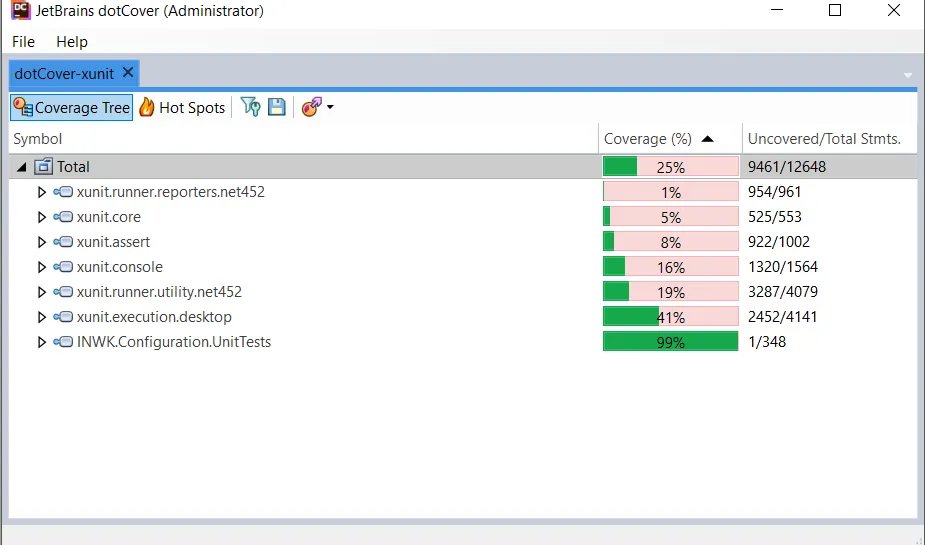Screen dimensions: 925x545
Task: Click the 41% coverage bar
Action: pos(671,317)
